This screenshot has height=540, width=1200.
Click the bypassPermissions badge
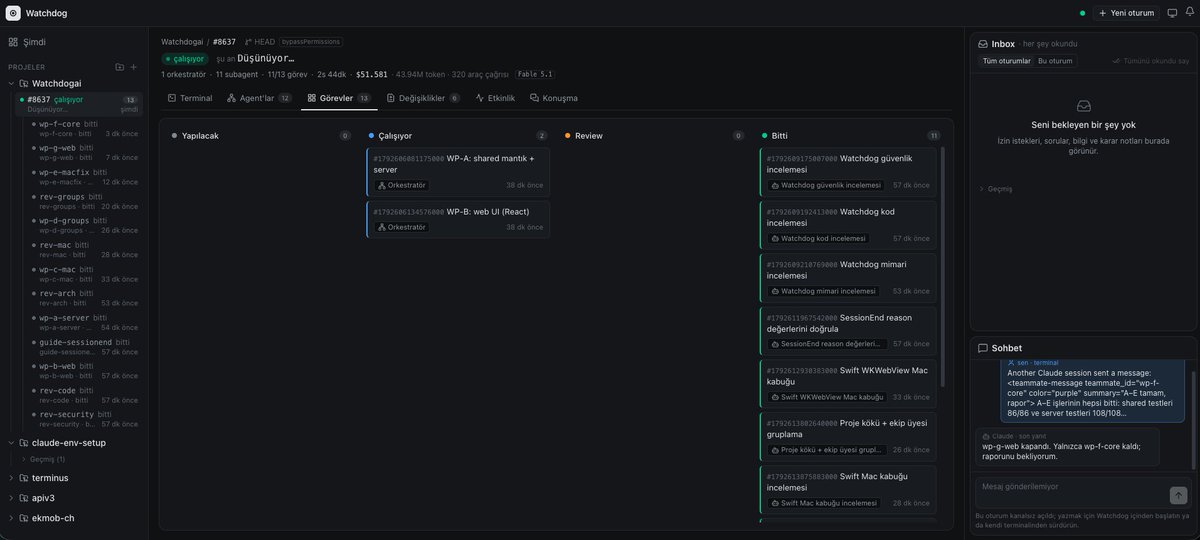tap(310, 42)
